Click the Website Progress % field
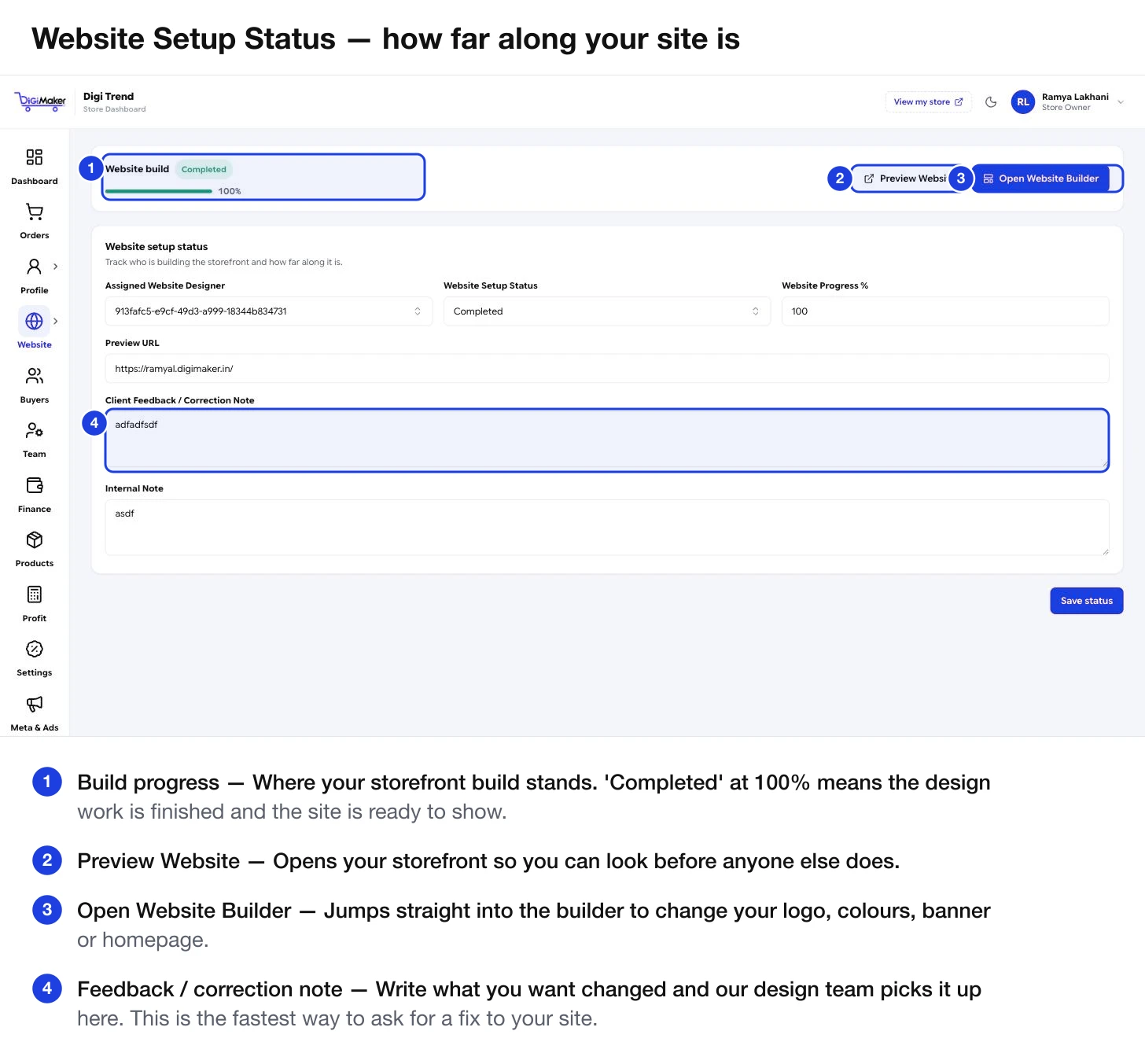Viewport: 1145px width, 1064px height. tap(945, 311)
